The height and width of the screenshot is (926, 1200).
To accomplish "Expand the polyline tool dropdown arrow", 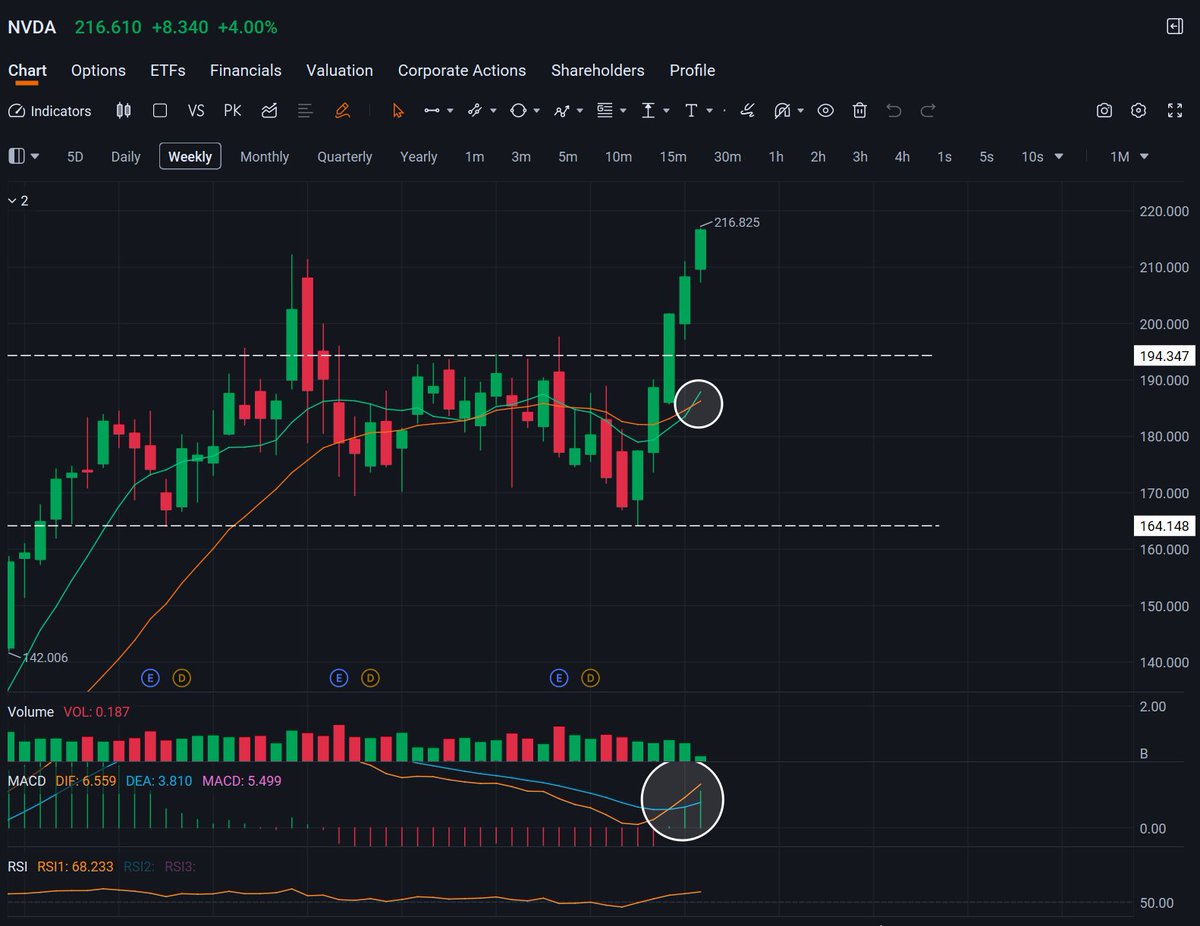I will click(x=580, y=111).
